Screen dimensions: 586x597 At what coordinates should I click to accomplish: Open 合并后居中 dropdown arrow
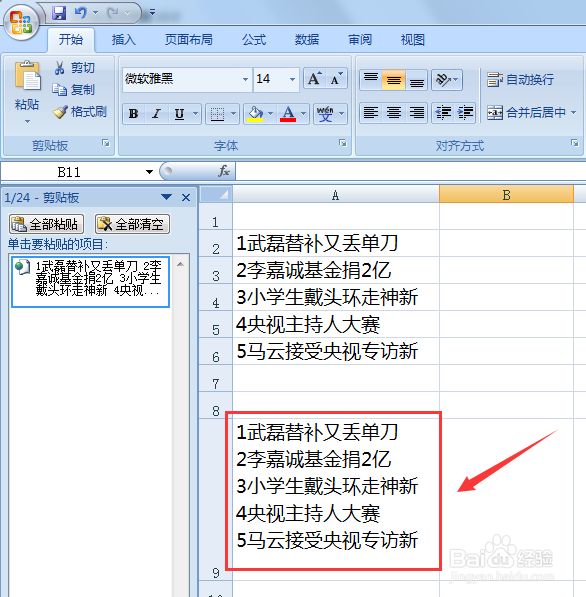573,112
